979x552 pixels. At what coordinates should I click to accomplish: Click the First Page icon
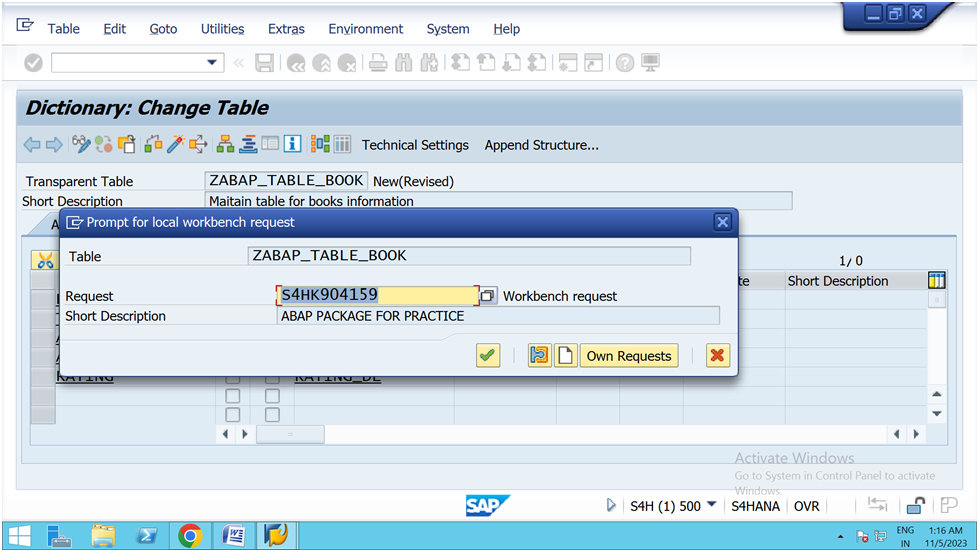[460, 63]
